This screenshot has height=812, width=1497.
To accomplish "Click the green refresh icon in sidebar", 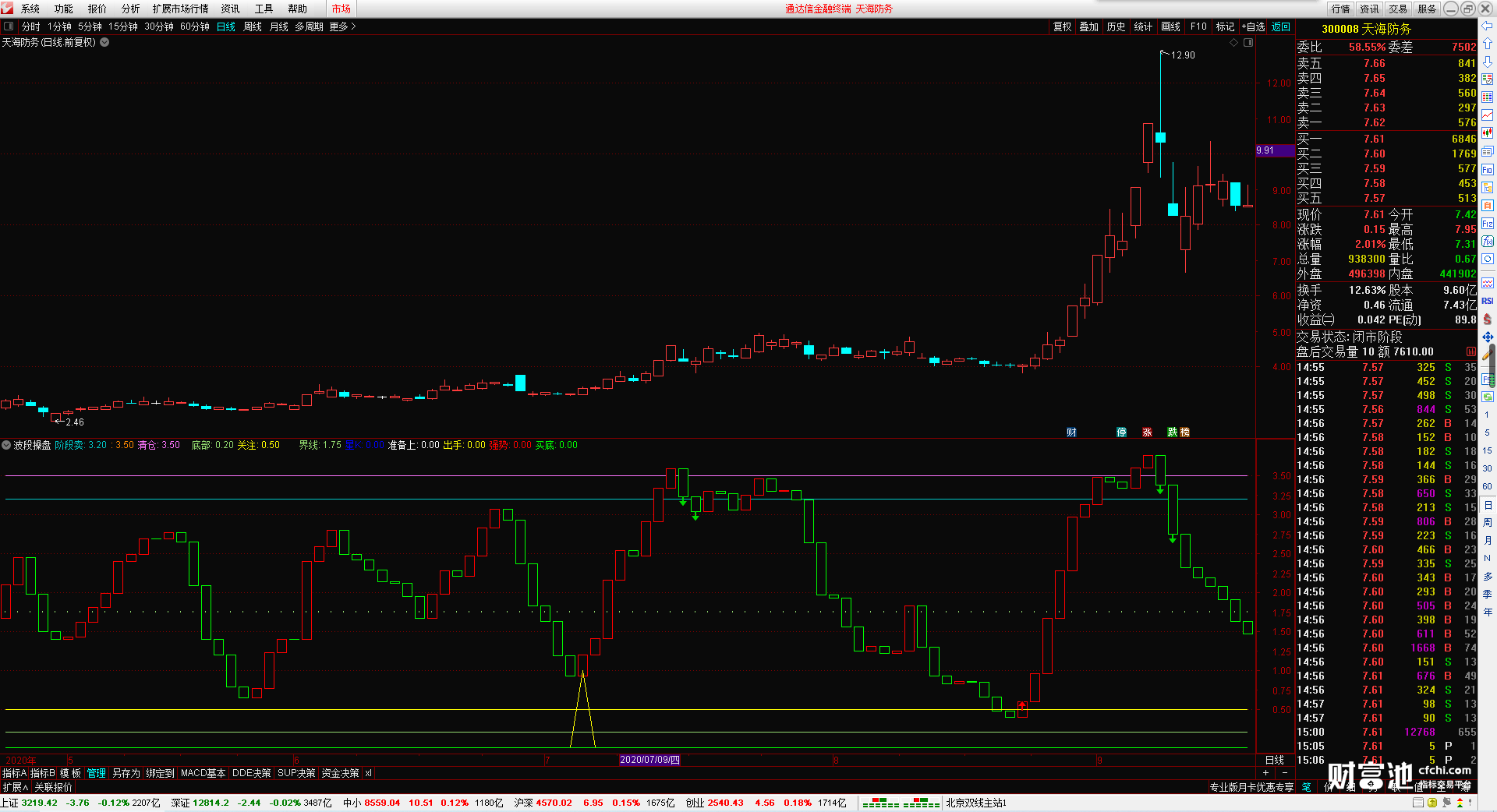I will [x=1488, y=397].
